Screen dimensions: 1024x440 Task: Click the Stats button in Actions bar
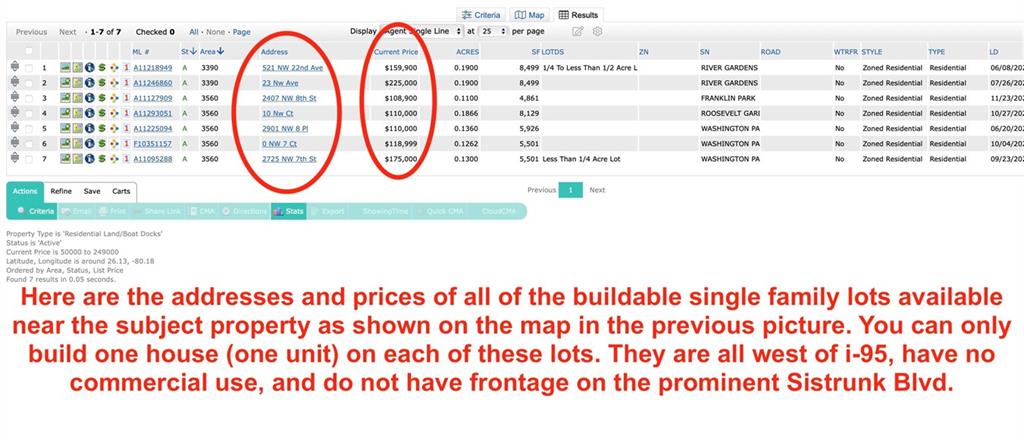(288, 211)
